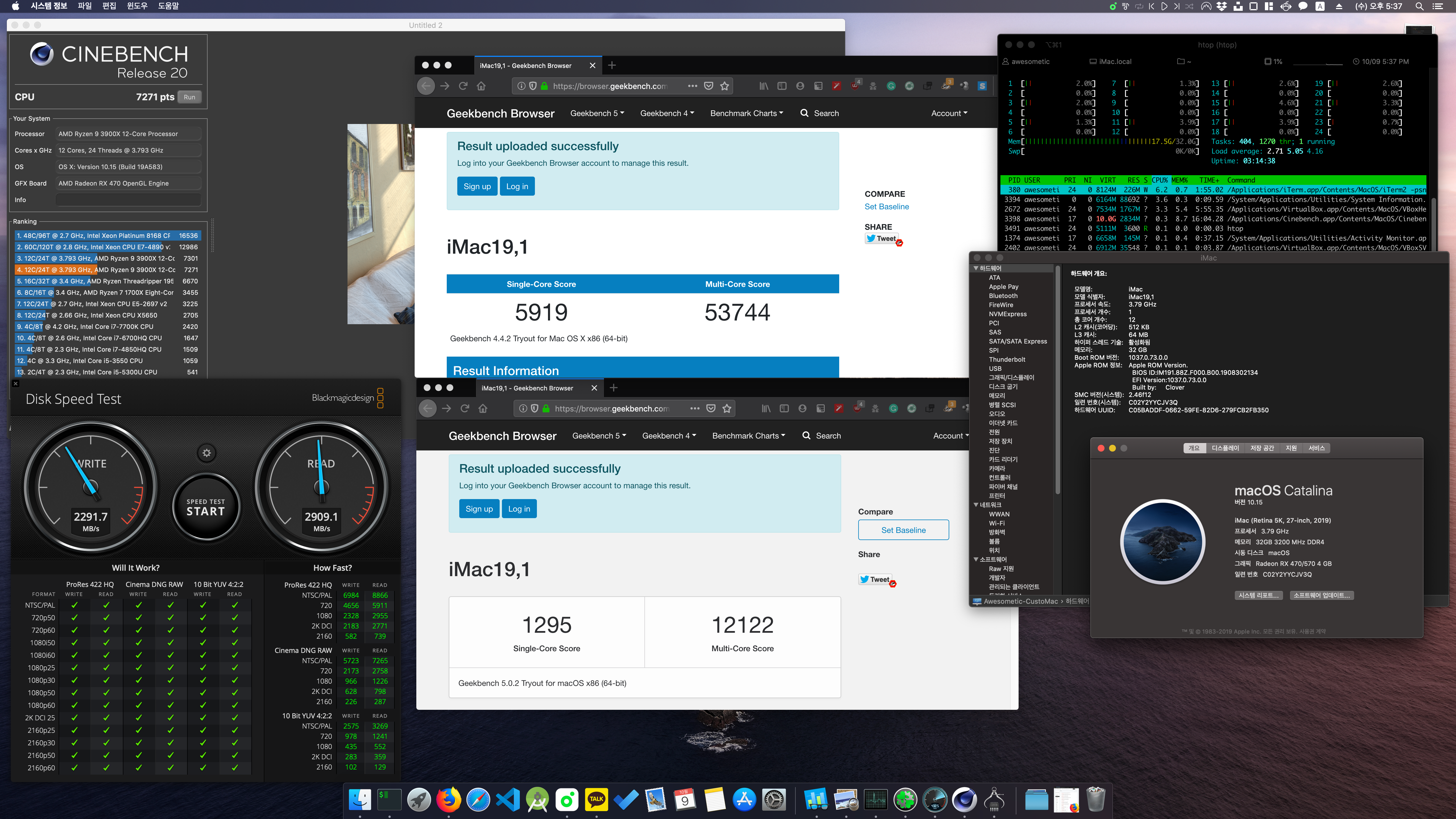This screenshot has width=1456, height=819.
Task: Open new tab with plus icon in top Firefox
Action: coord(612,66)
